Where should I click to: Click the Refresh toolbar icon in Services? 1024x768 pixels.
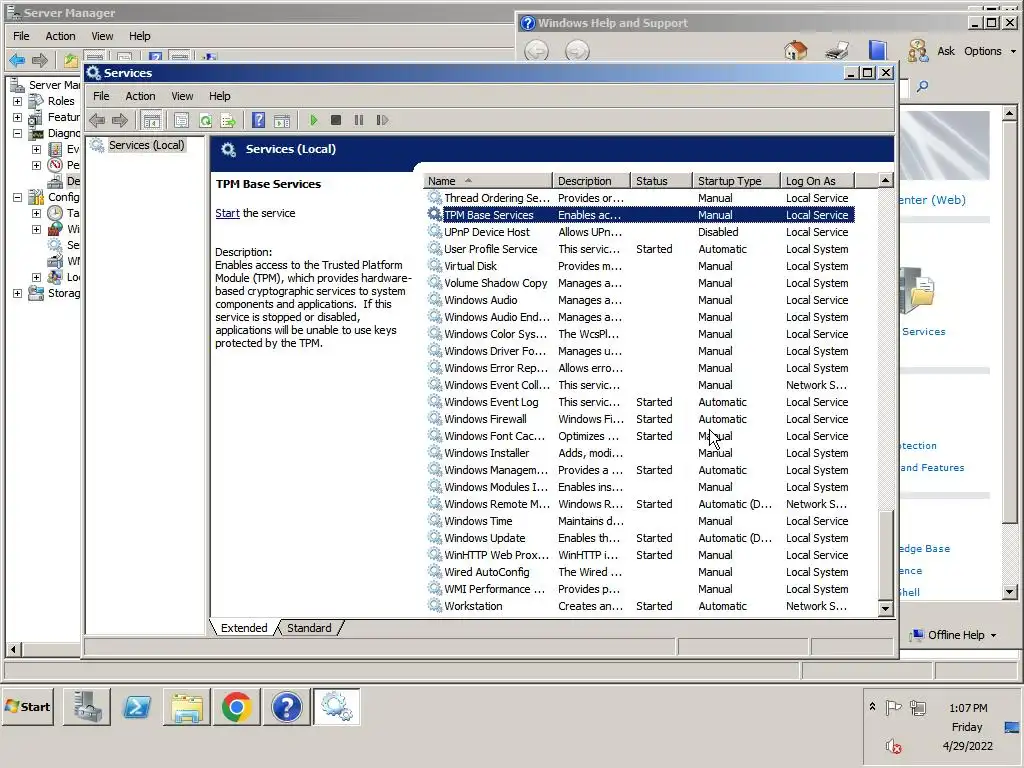pyautogui.click(x=206, y=120)
